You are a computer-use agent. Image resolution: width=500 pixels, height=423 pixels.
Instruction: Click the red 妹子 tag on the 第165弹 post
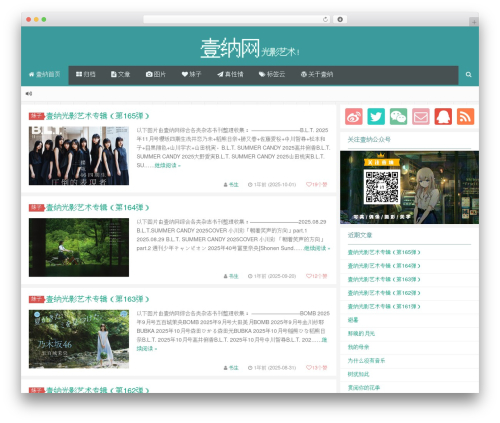coord(37,116)
